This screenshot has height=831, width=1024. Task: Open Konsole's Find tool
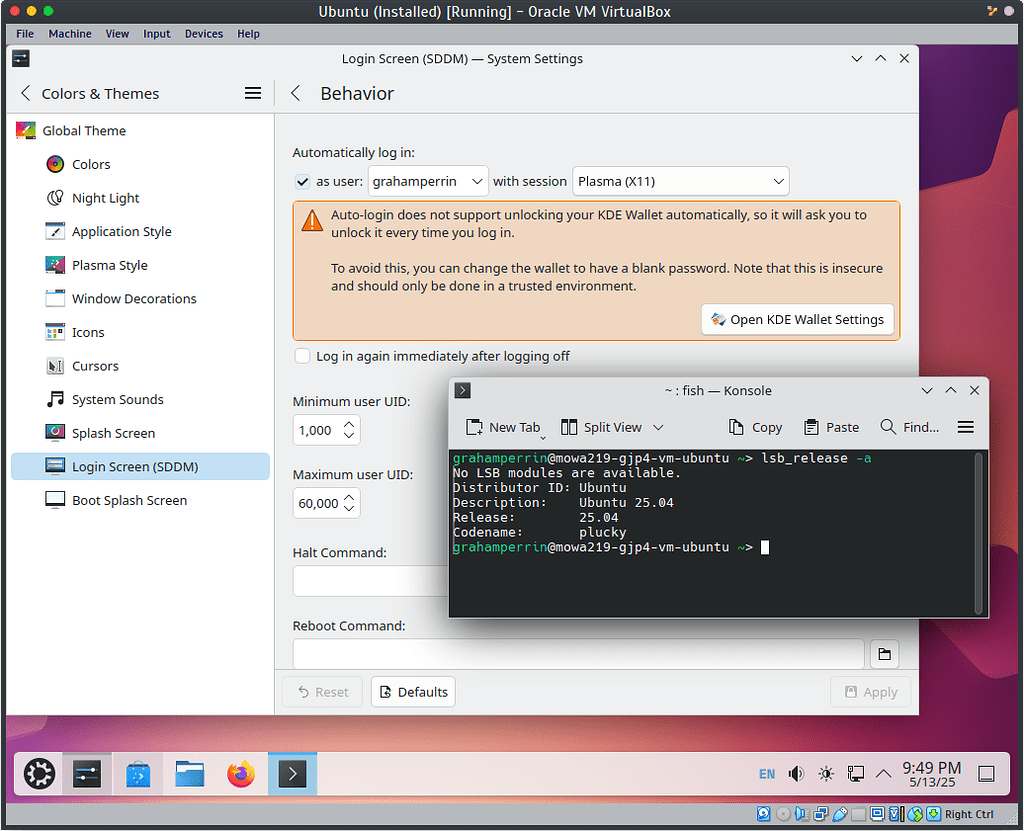pos(910,427)
